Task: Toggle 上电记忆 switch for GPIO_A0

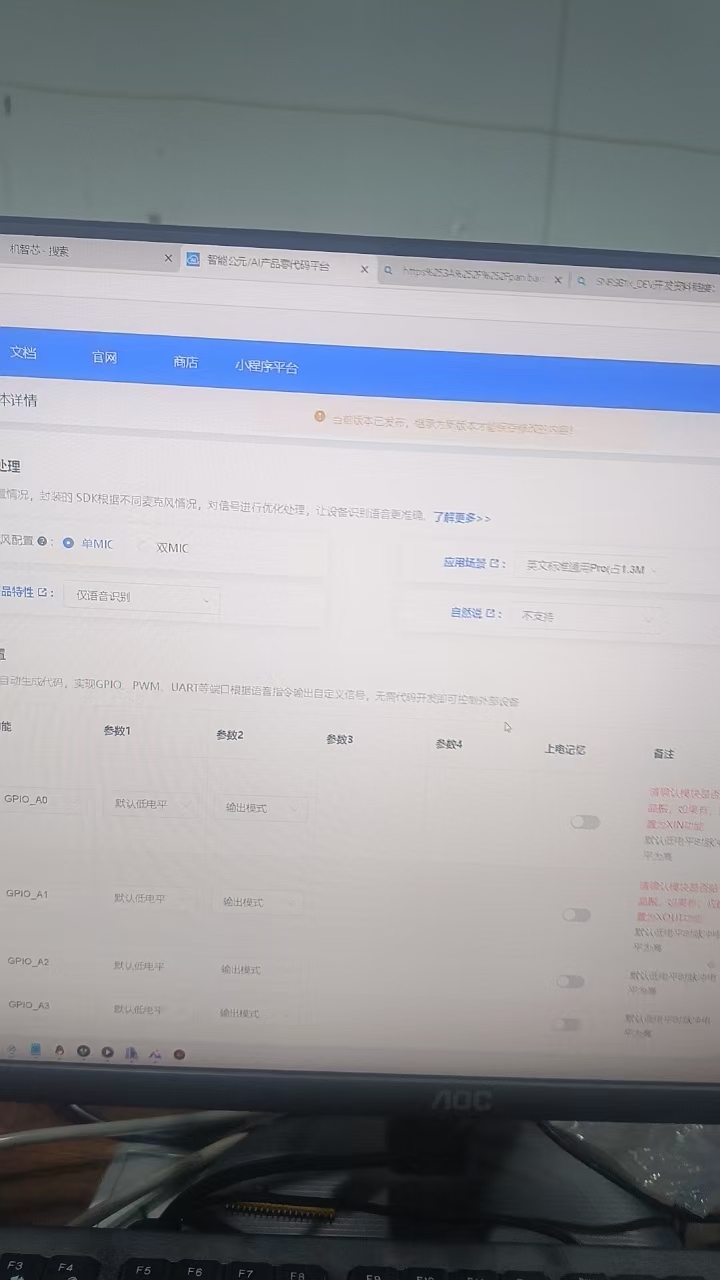Action: coord(585,822)
